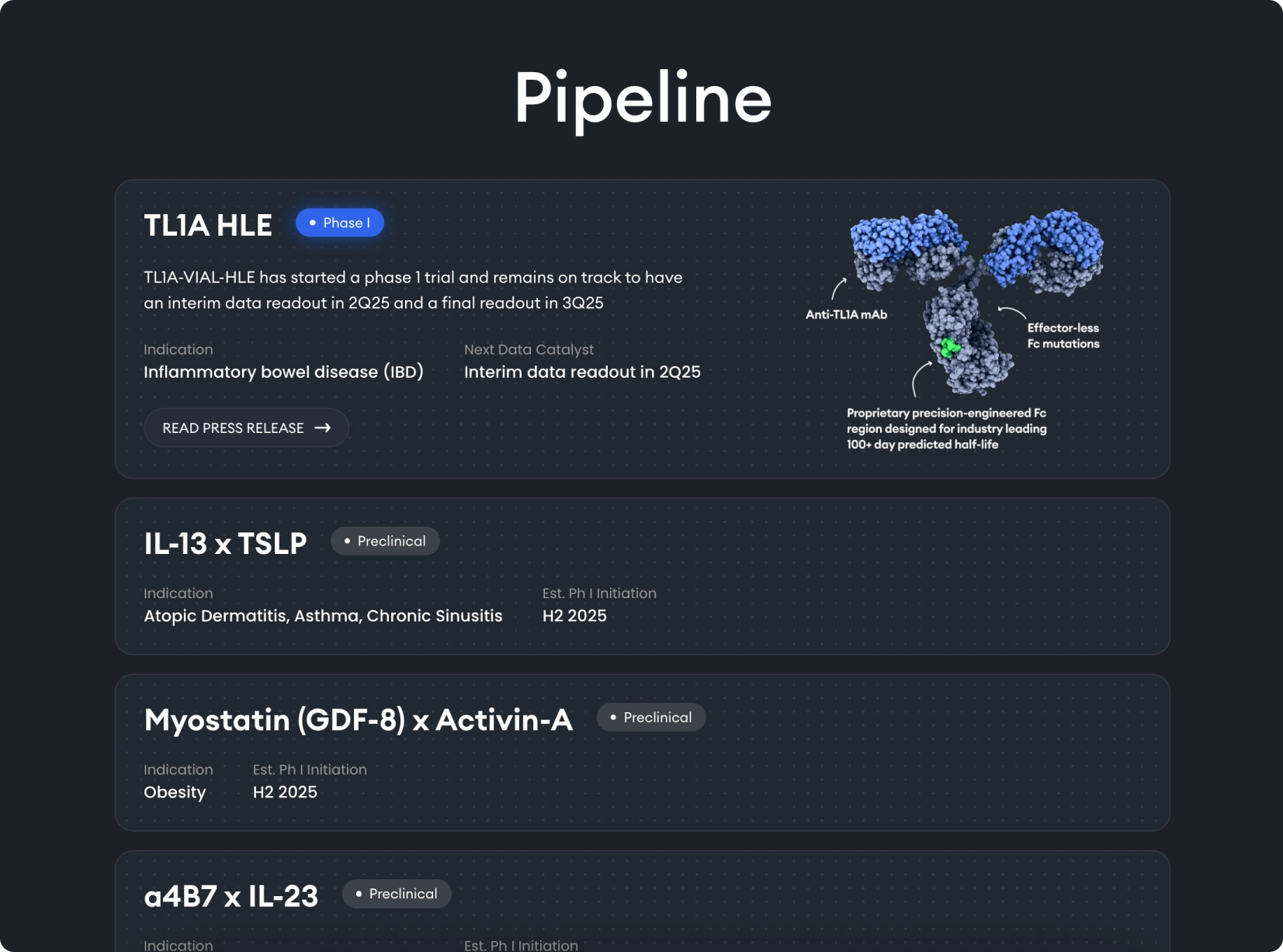Click the Myostatin (GDF-8) x Activin-A title
1283x952 pixels.
(x=359, y=720)
